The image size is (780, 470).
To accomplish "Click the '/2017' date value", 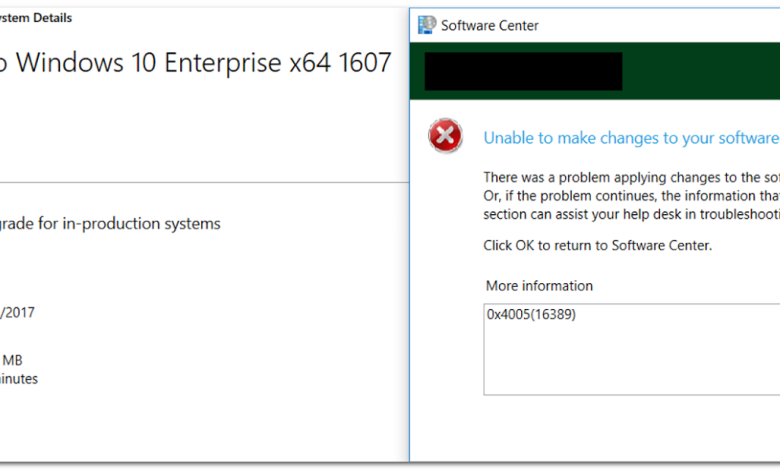I will click(22, 312).
